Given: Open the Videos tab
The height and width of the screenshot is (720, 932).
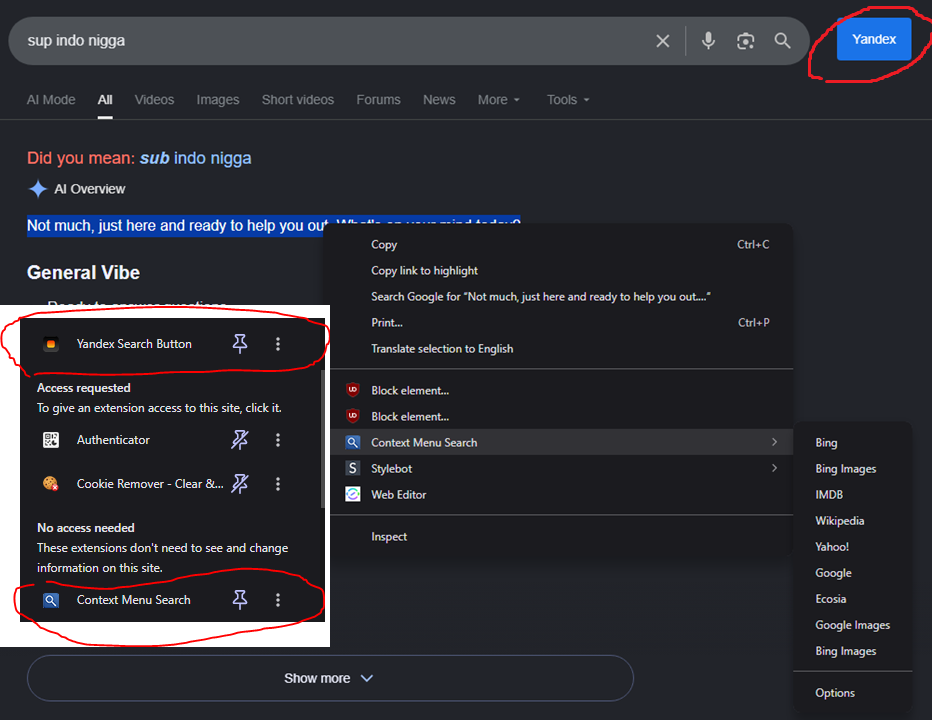Looking at the screenshot, I should [155, 100].
